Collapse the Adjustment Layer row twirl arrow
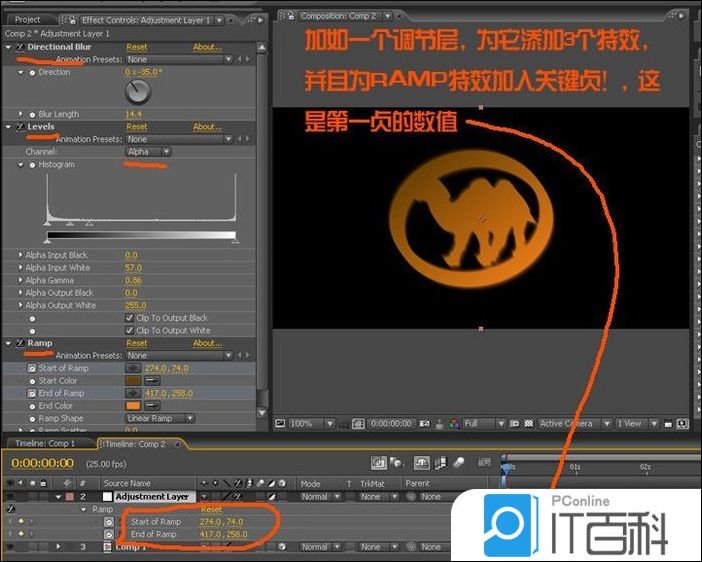This screenshot has width=702, height=562. pyautogui.click(x=58, y=497)
